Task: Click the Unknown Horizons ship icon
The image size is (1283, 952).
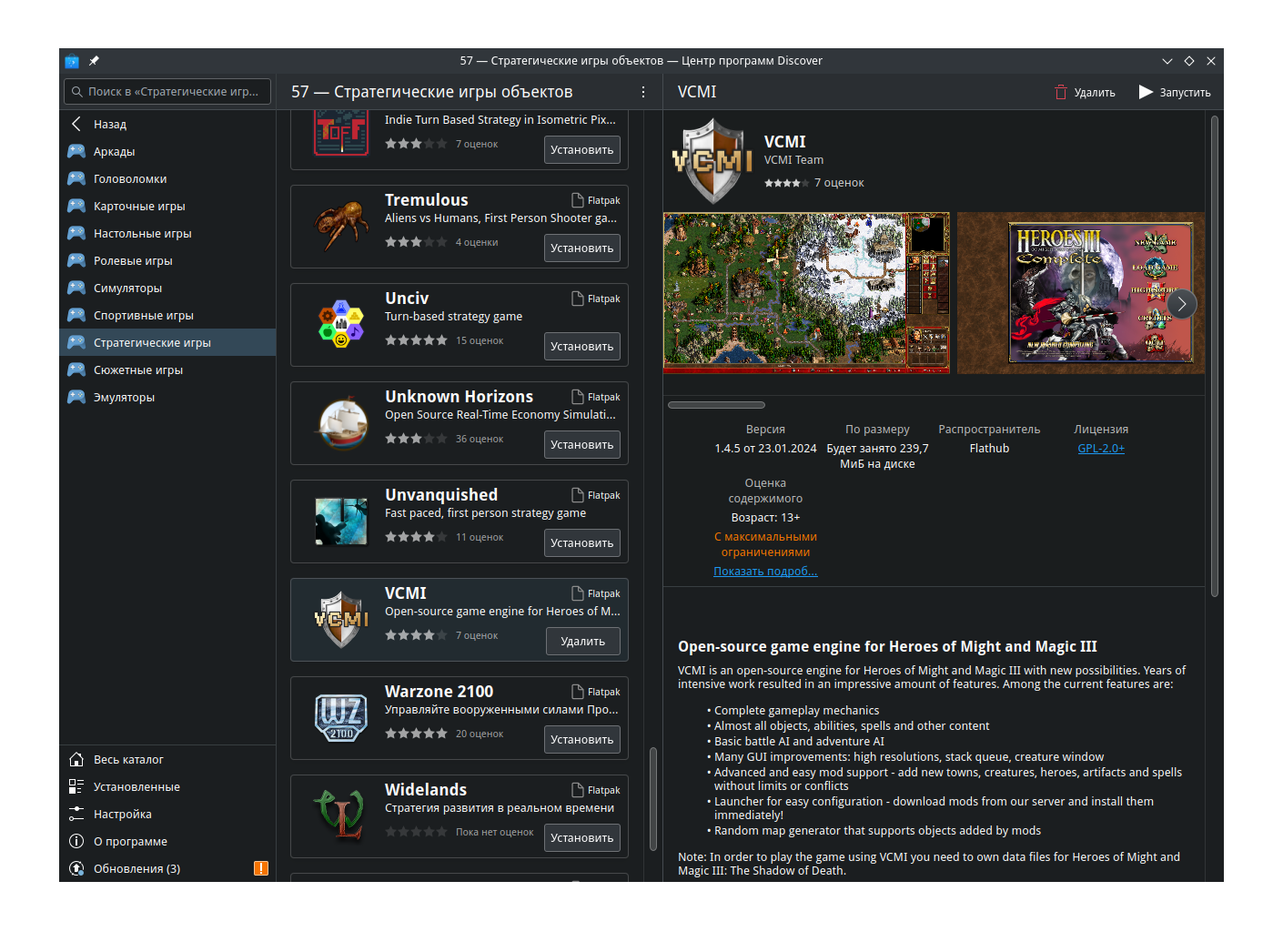Action: (x=341, y=423)
